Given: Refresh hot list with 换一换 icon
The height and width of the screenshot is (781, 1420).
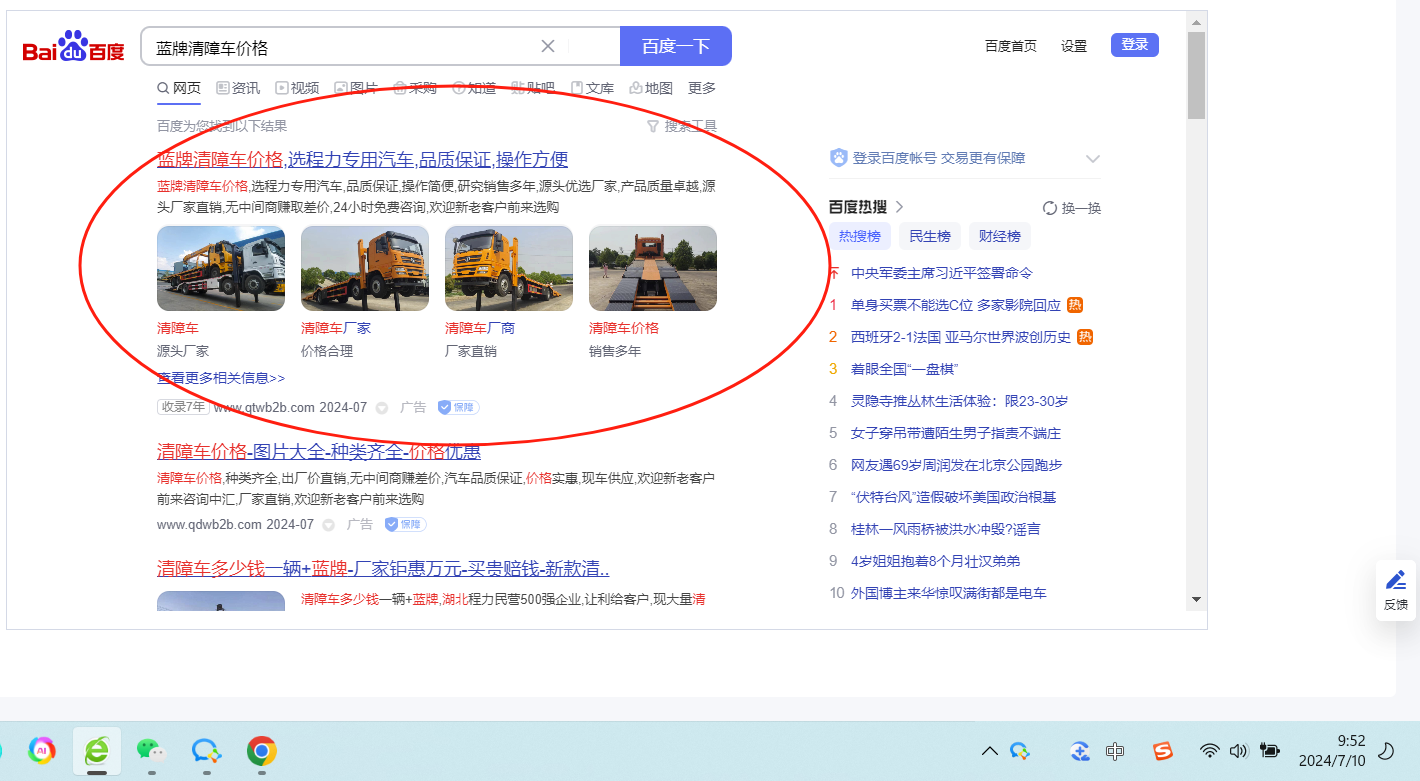Looking at the screenshot, I should point(1050,208).
